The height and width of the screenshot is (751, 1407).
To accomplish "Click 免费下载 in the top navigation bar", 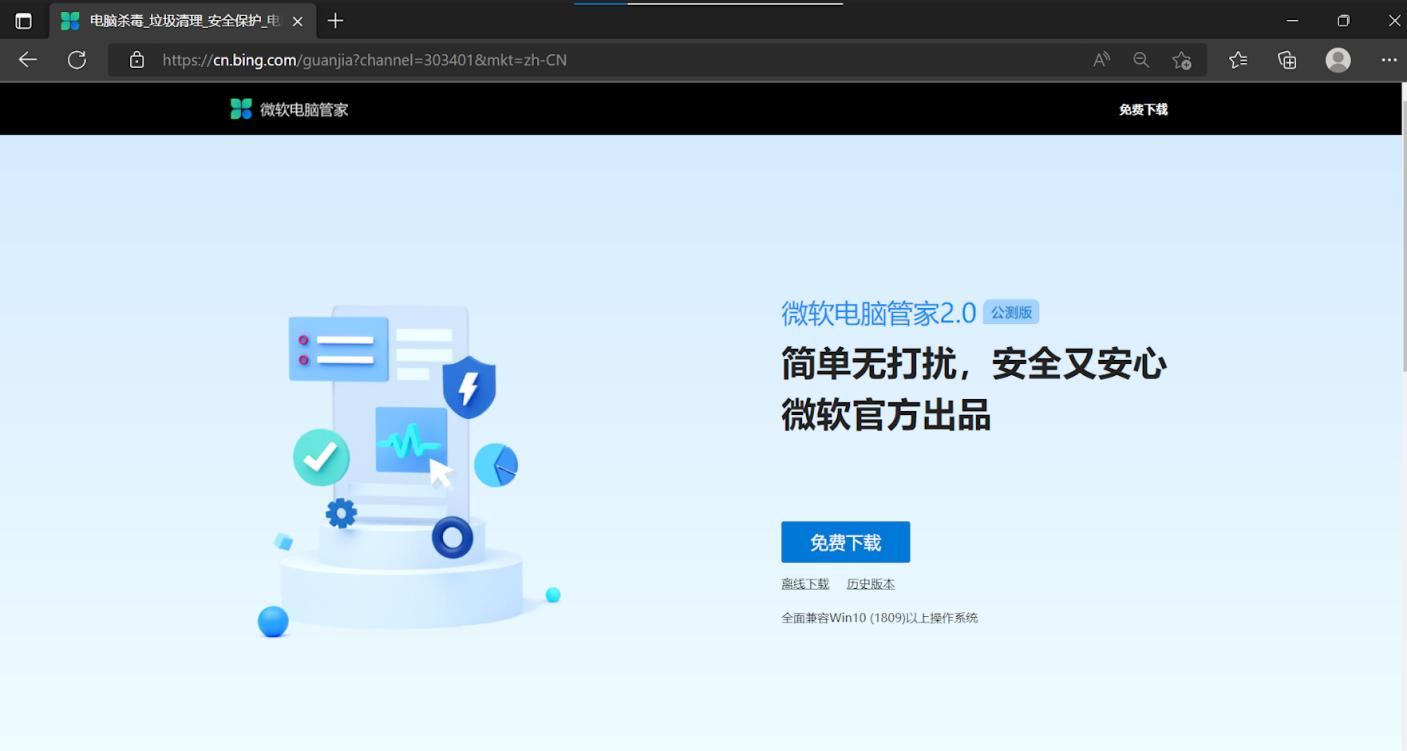I will (1143, 109).
